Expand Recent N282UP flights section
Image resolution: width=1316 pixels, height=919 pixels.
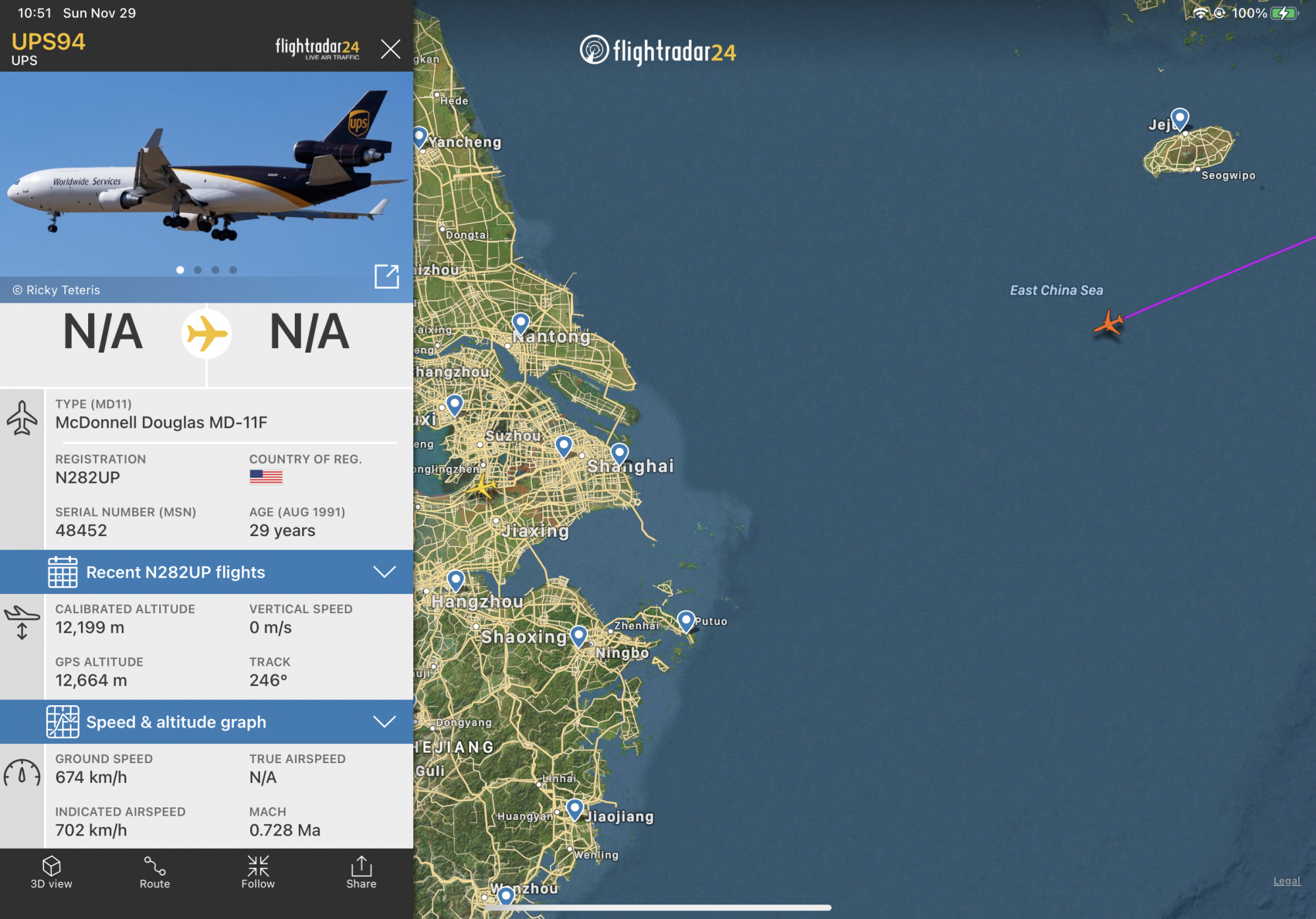(x=207, y=572)
